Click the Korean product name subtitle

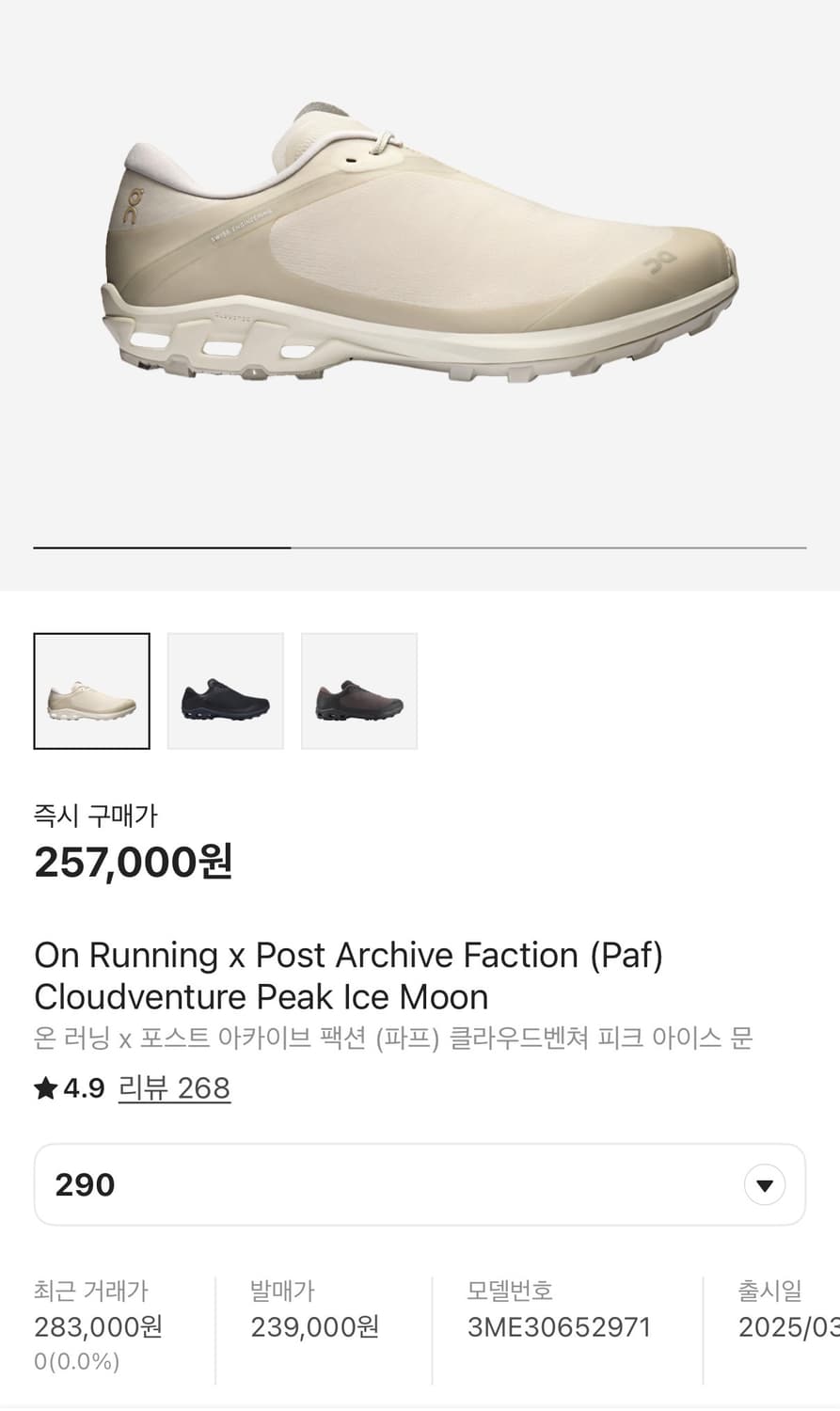point(393,1038)
